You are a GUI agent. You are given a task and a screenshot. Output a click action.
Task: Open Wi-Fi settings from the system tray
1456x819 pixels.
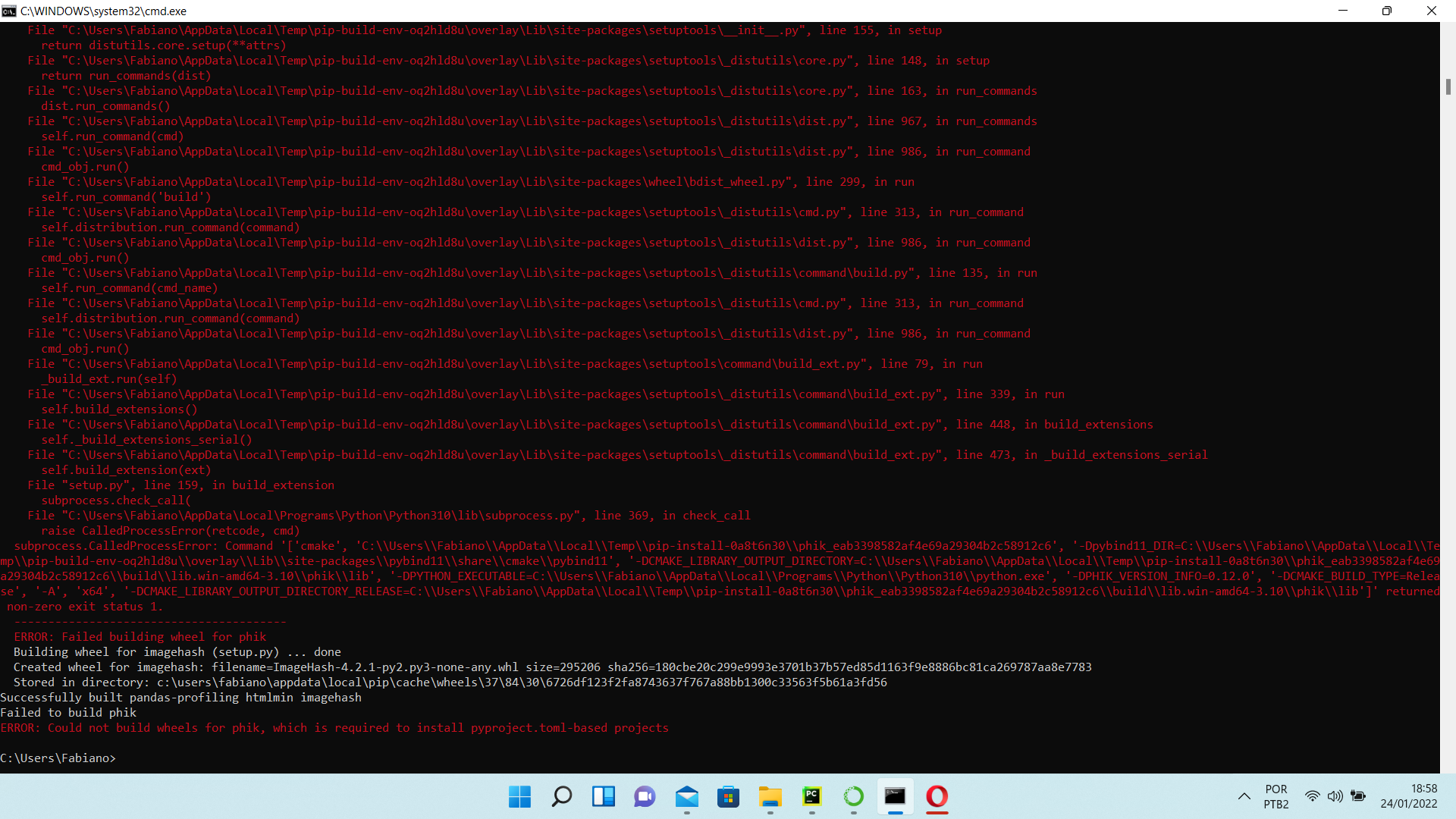[1313, 796]
